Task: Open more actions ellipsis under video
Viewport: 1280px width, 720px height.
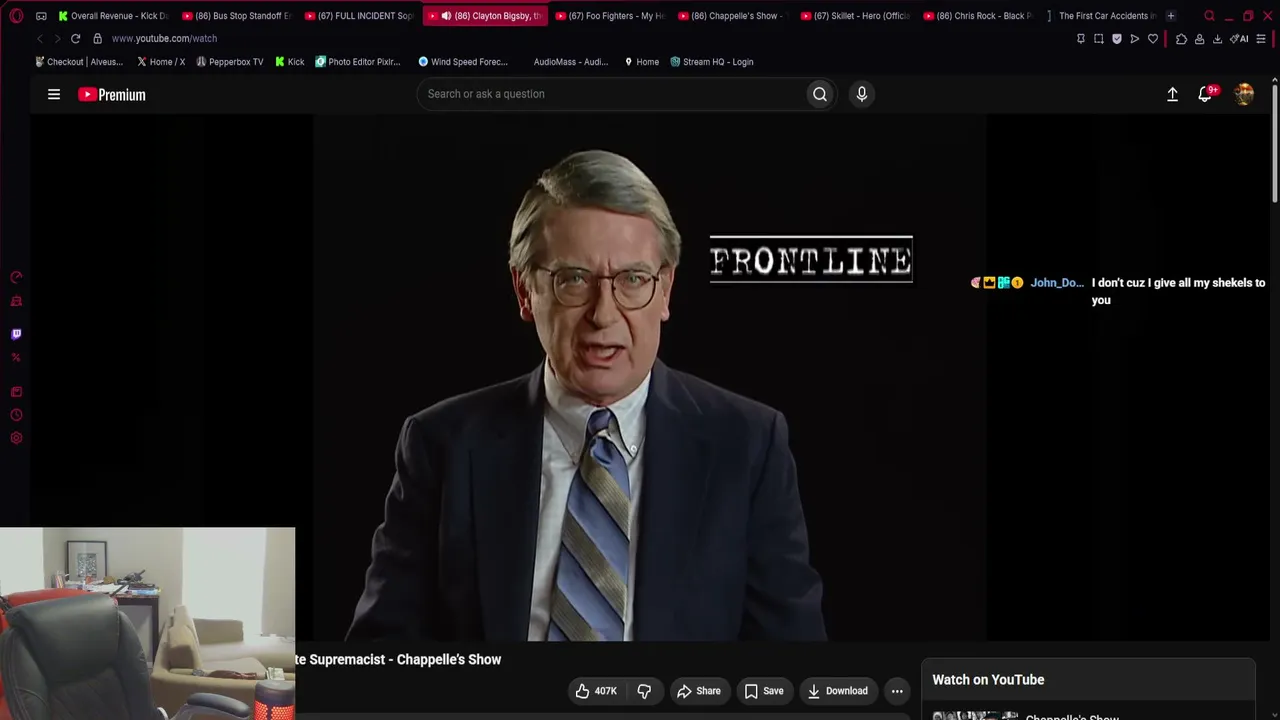Action: pyautogui.click(x=897, y=691)
